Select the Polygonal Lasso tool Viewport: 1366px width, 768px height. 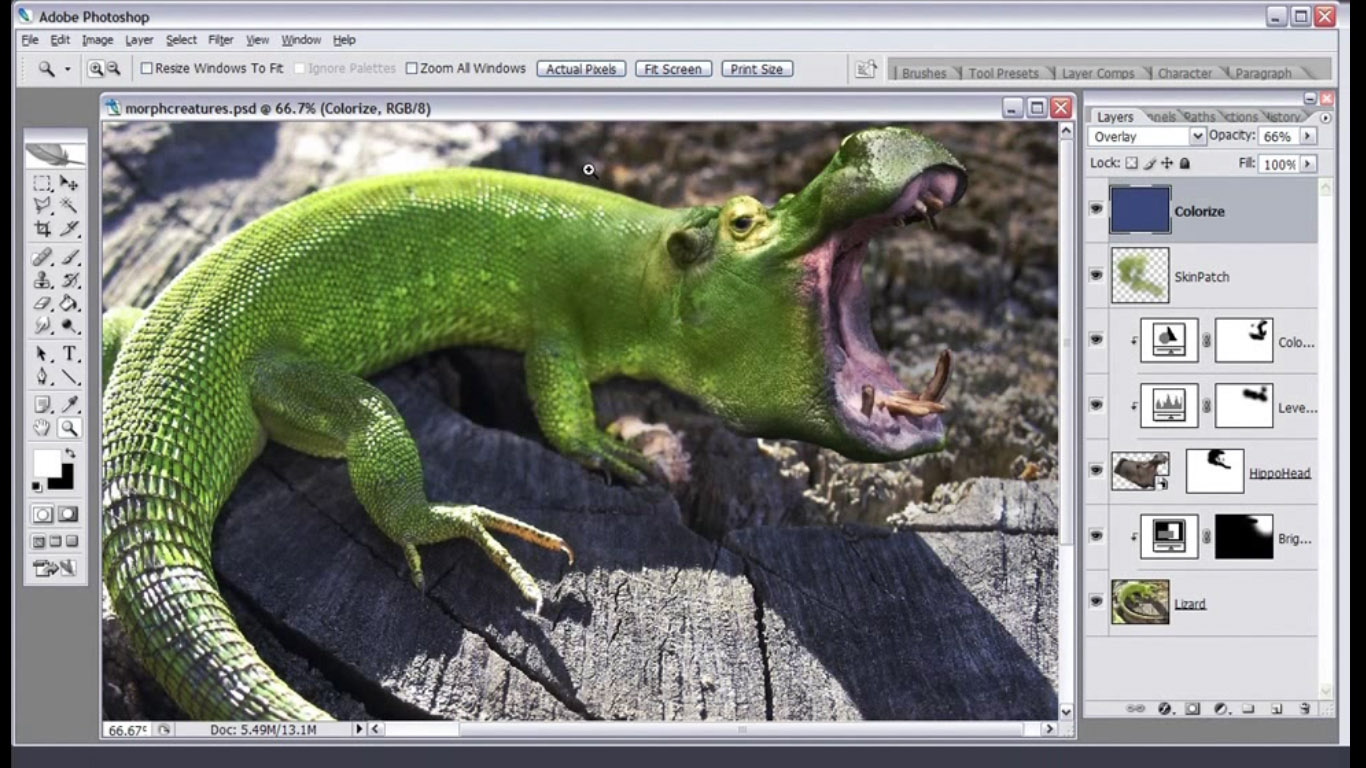(42, 205)
